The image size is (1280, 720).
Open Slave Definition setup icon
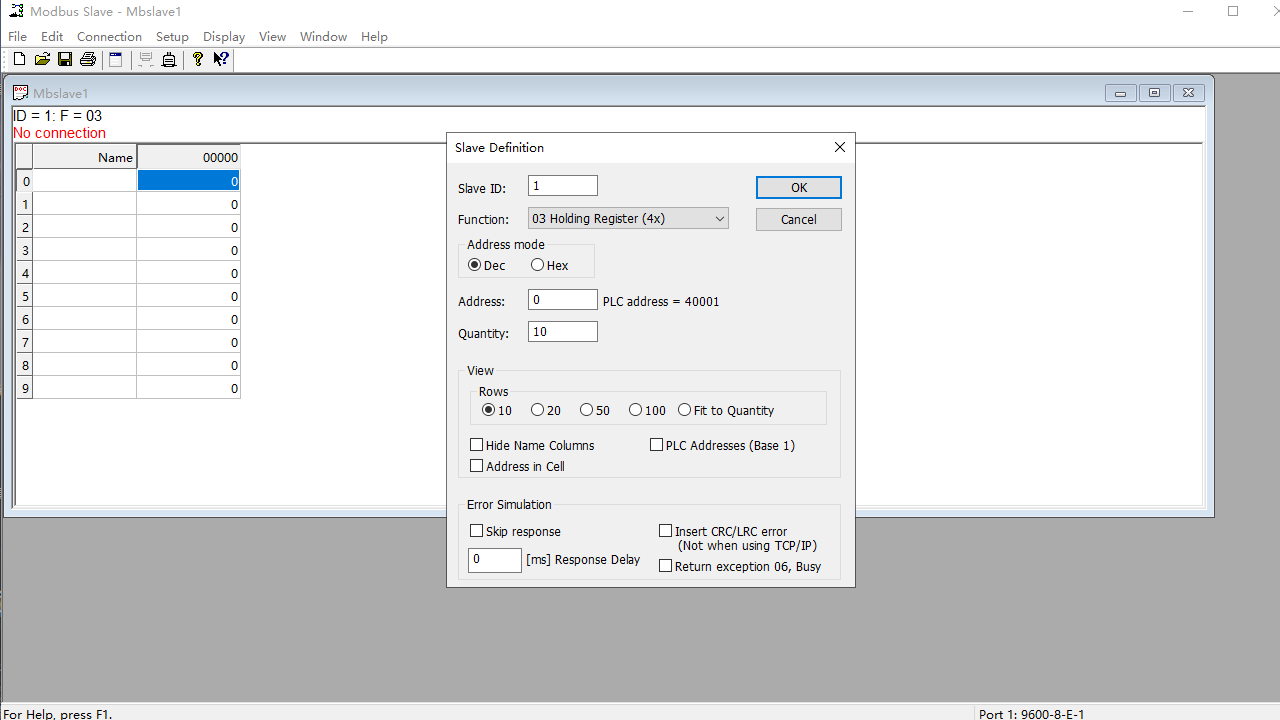point(115,59)
